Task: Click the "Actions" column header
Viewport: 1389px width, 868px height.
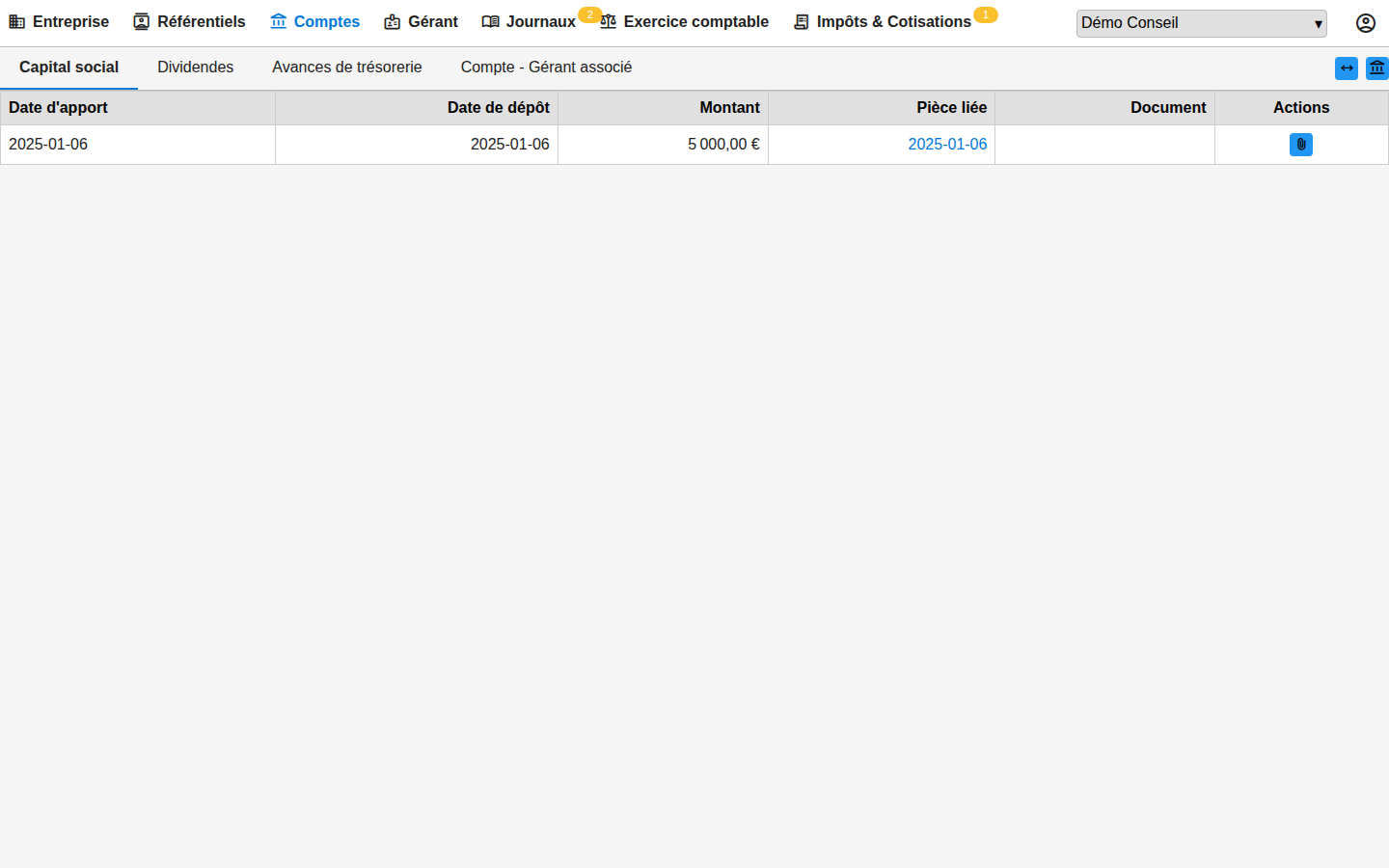Action: coord(1301,108)
